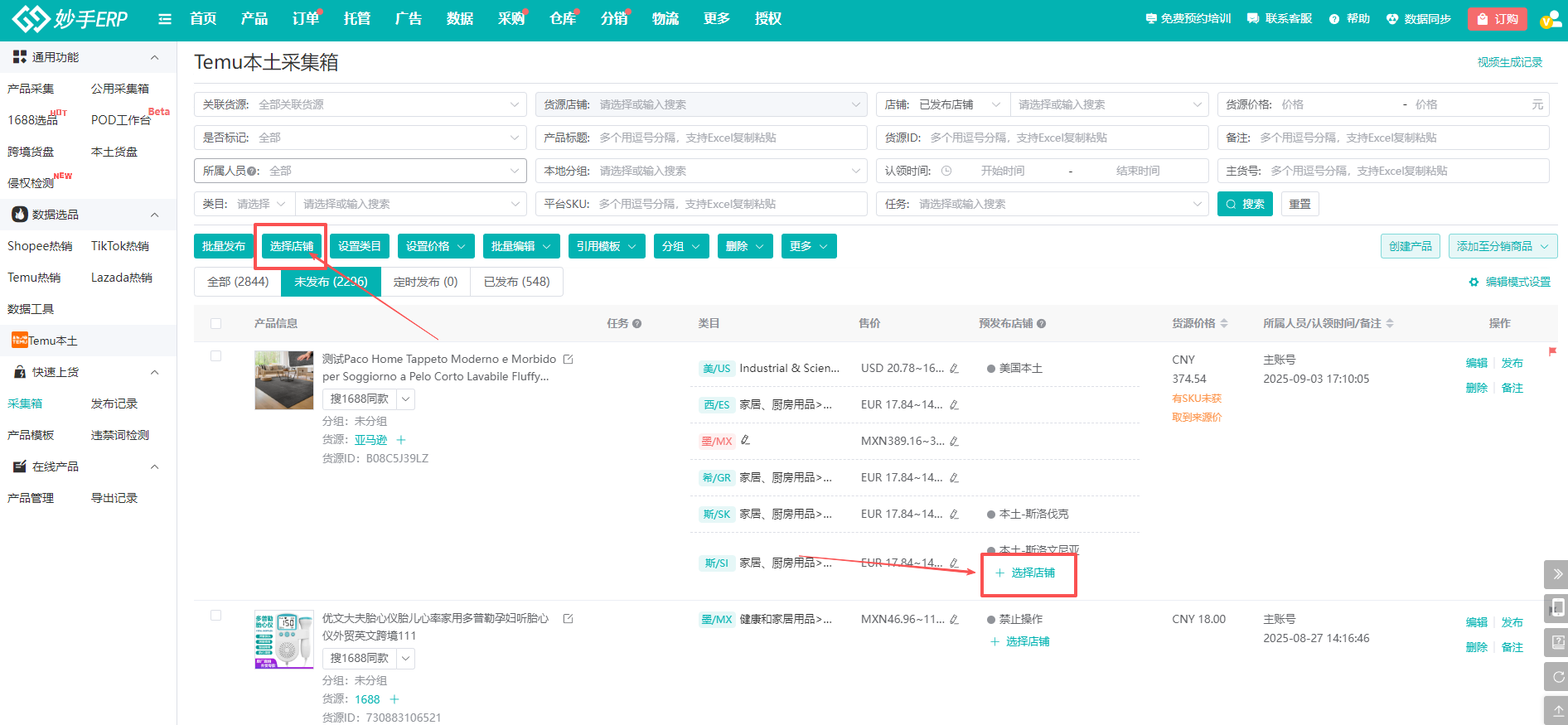Click plus icon beside 亚马逊 source
The image size is (1568, 725).
pos(401,440)
